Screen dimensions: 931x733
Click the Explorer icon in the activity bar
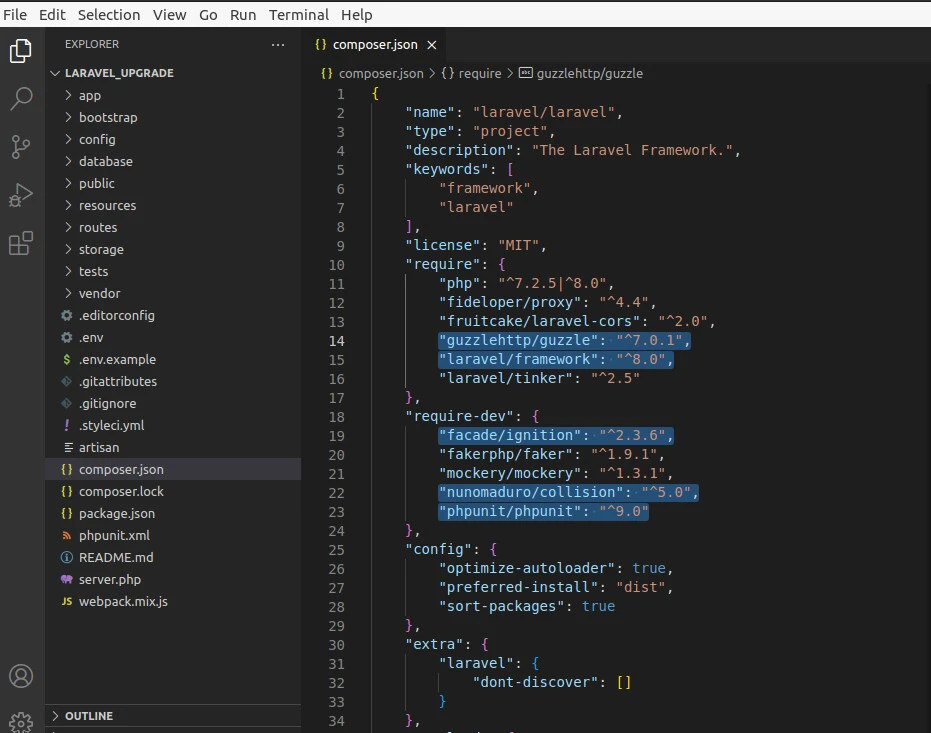tap(22, 50)
